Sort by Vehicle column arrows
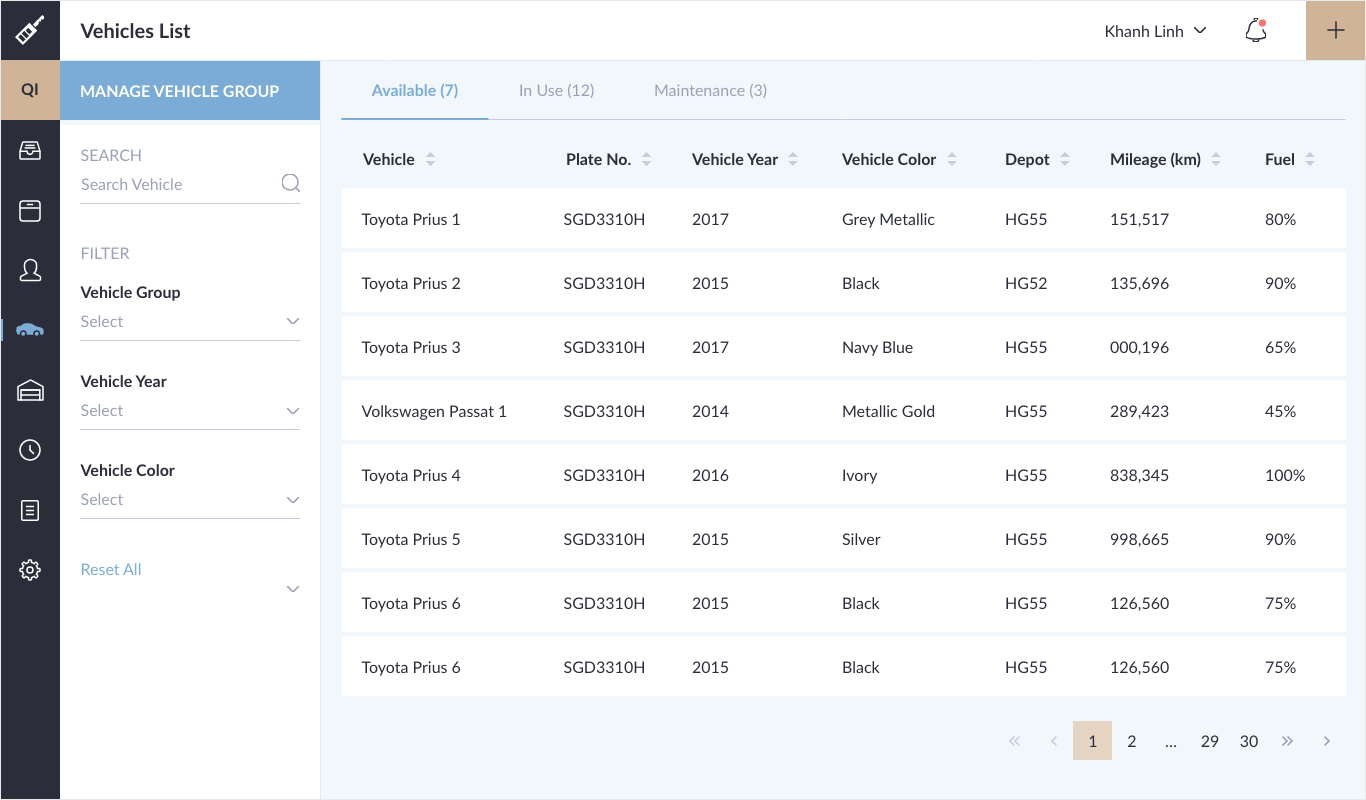 (430, 159)
